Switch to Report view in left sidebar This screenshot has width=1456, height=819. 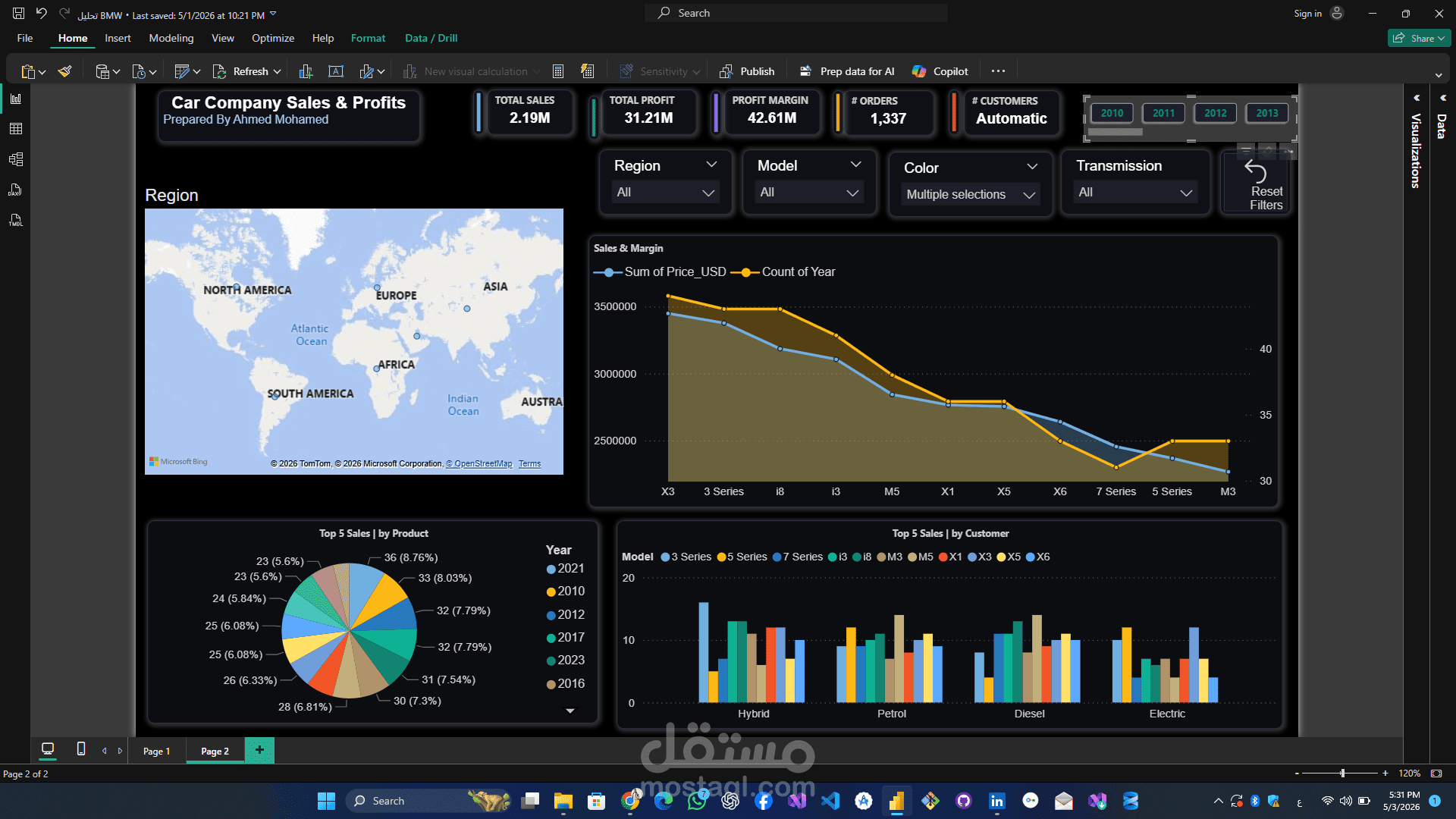coord(16,99)
